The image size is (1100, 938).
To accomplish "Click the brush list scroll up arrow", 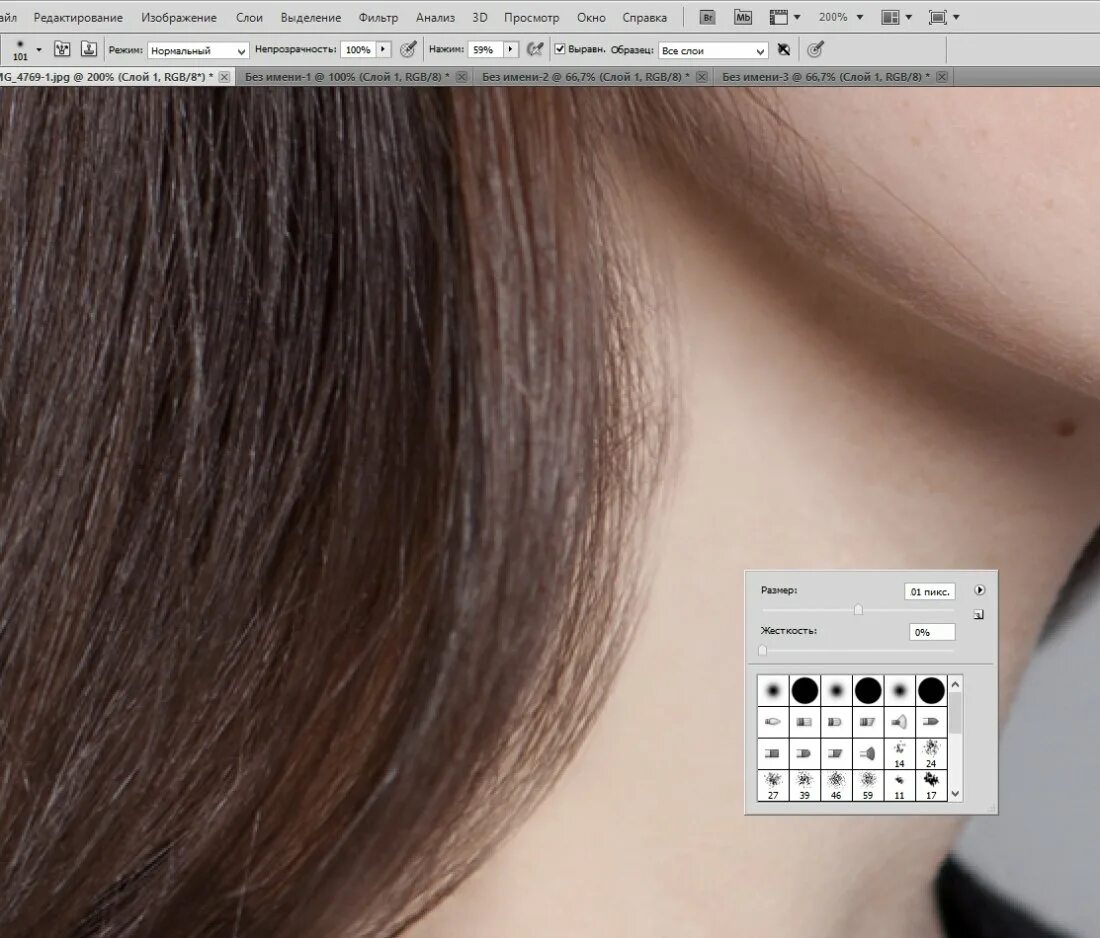I will (955, 683).
